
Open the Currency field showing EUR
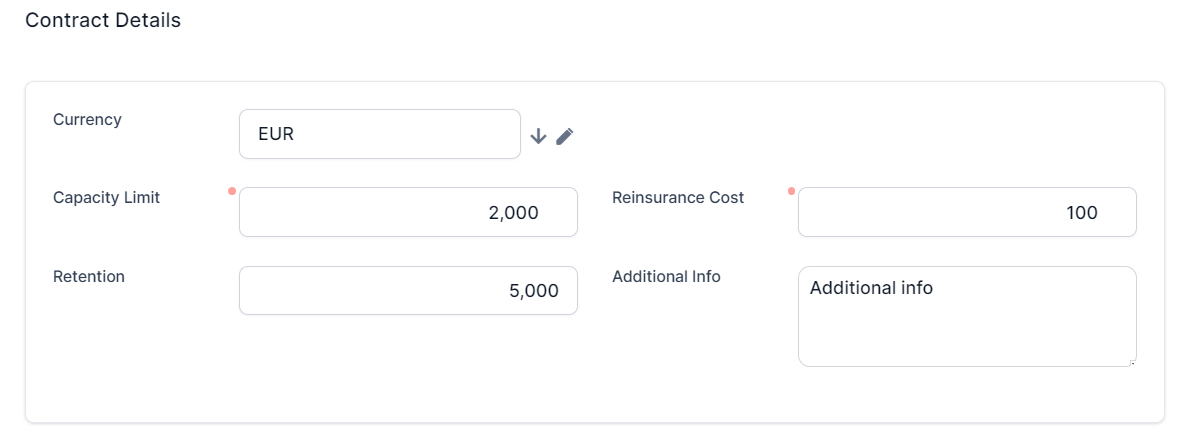[x=380, y=134]
